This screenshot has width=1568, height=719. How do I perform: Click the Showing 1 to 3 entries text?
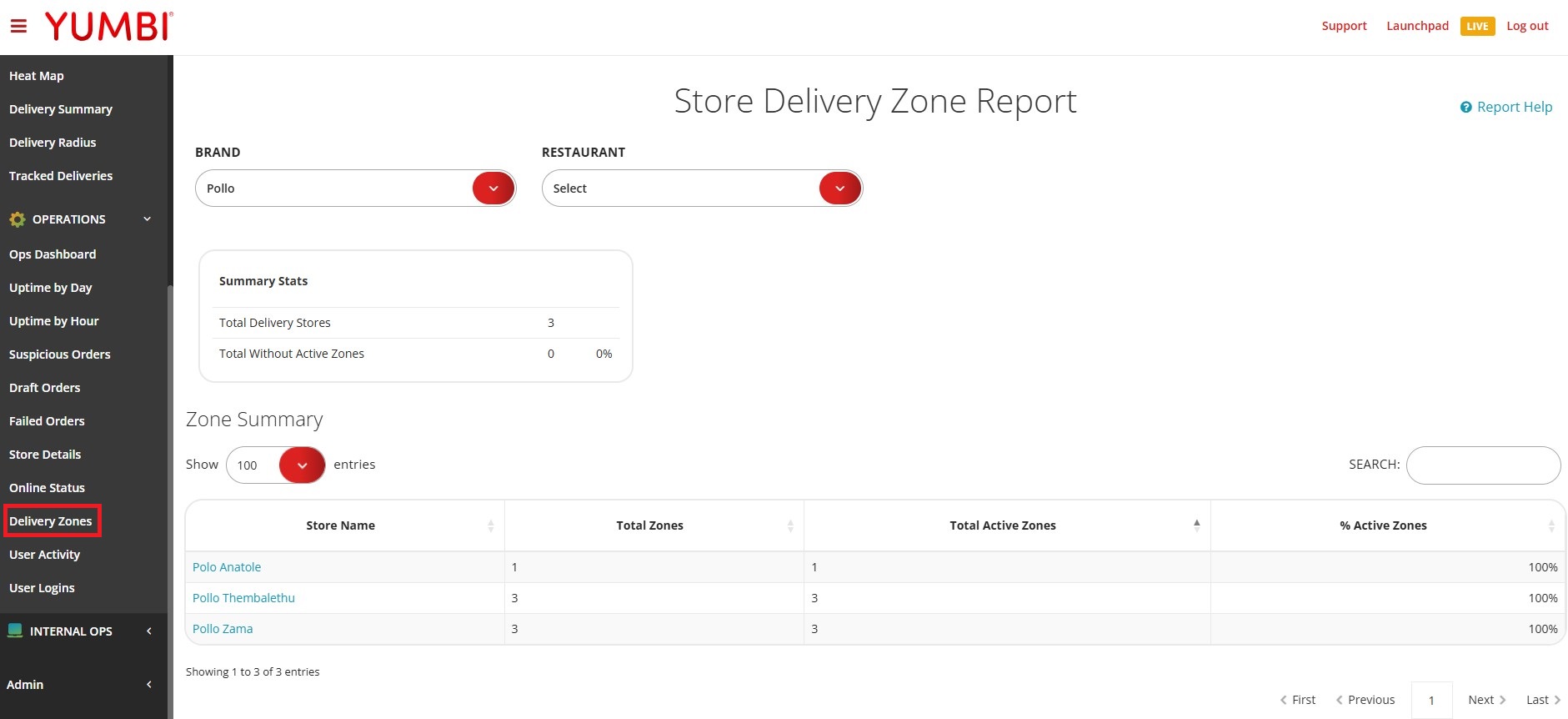click(x=253, y=671)
